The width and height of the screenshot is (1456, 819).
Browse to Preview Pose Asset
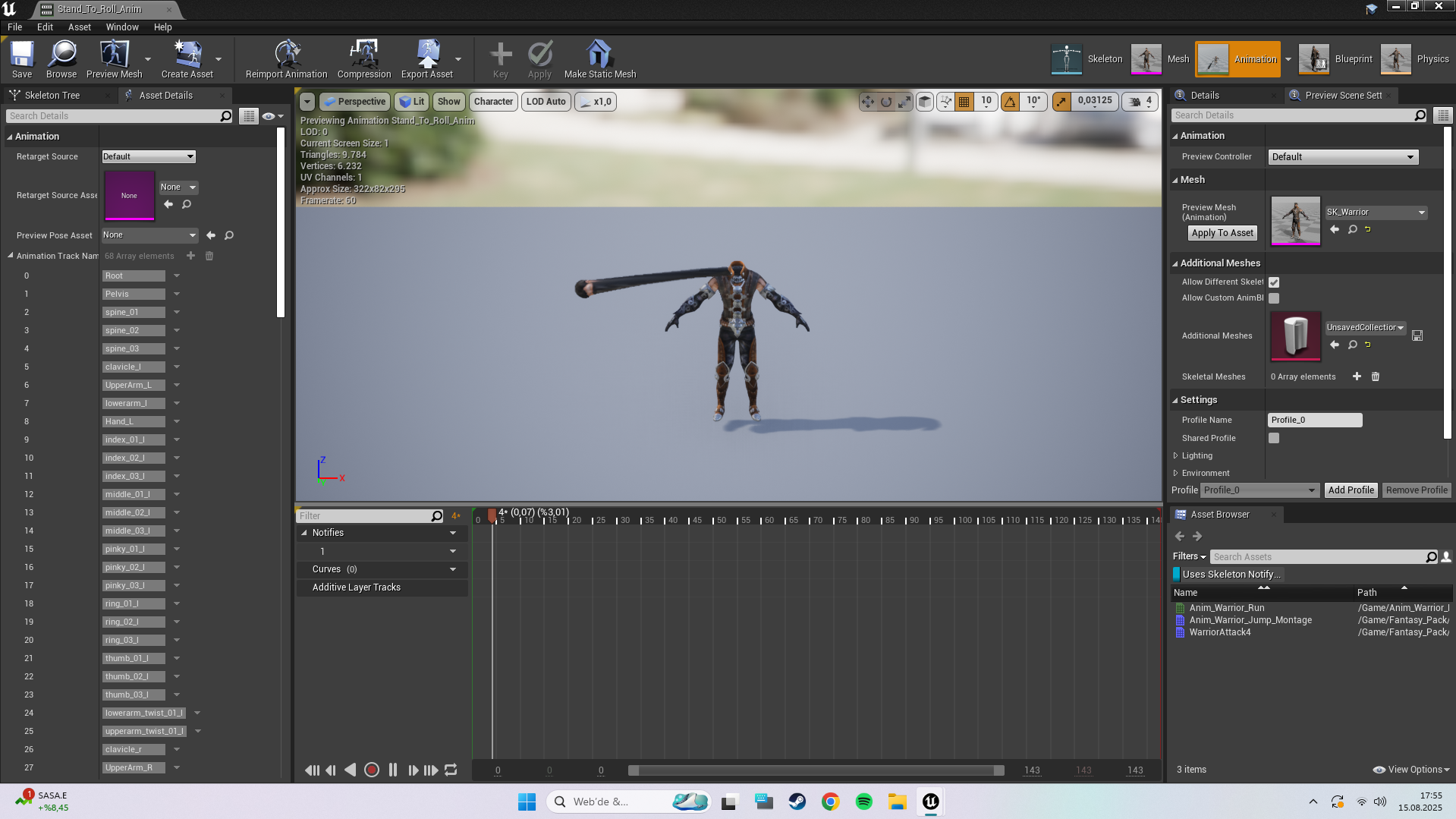point(229,235)
